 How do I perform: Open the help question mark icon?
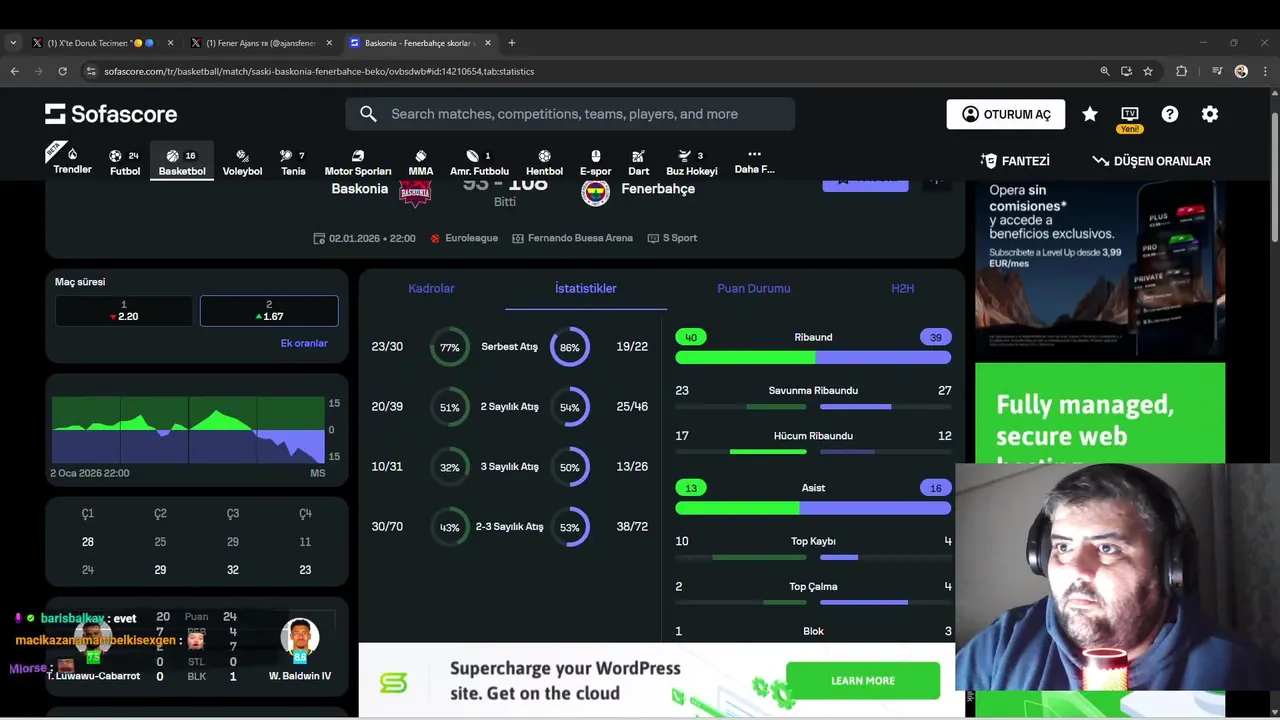[1170, 114]
